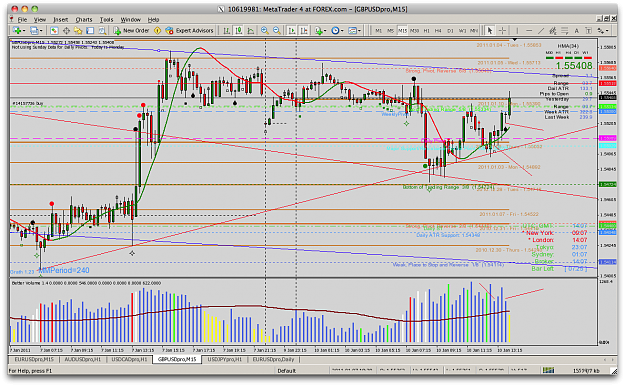Screen dimensions: 625x386
Task: Open the Help menu
Action: 153,20
